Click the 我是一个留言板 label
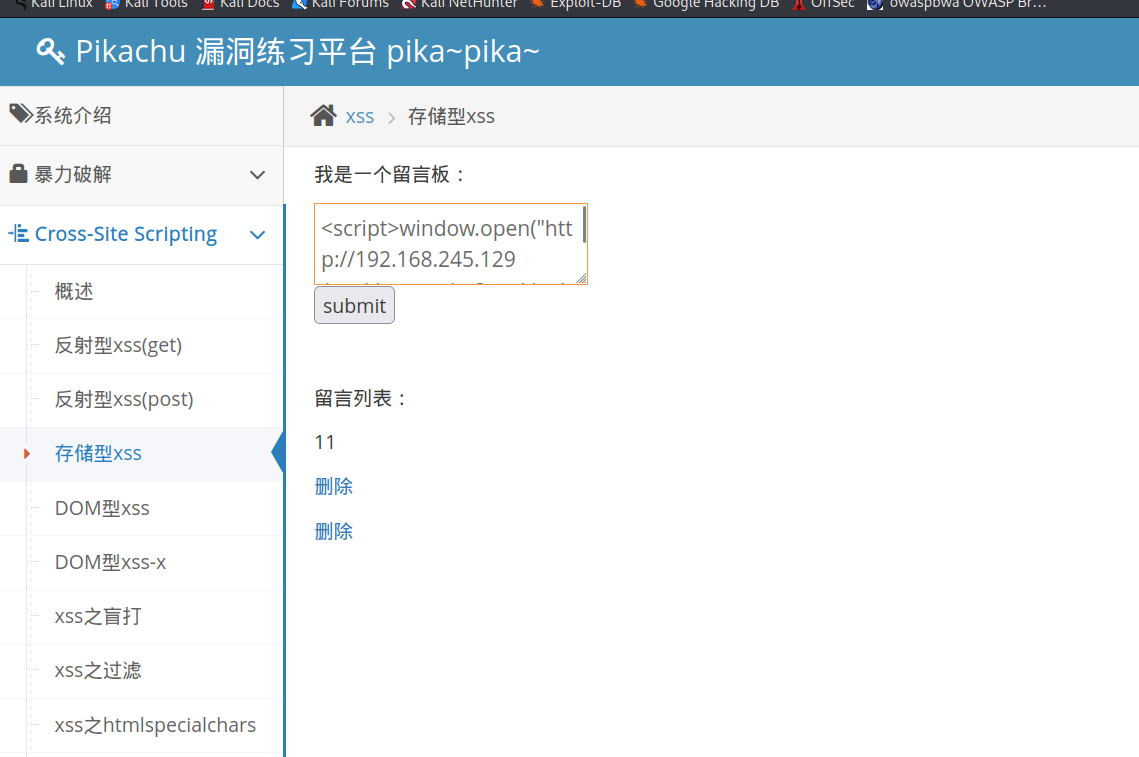The width and height of the screenshot is (1139, 757). point(390,174)
